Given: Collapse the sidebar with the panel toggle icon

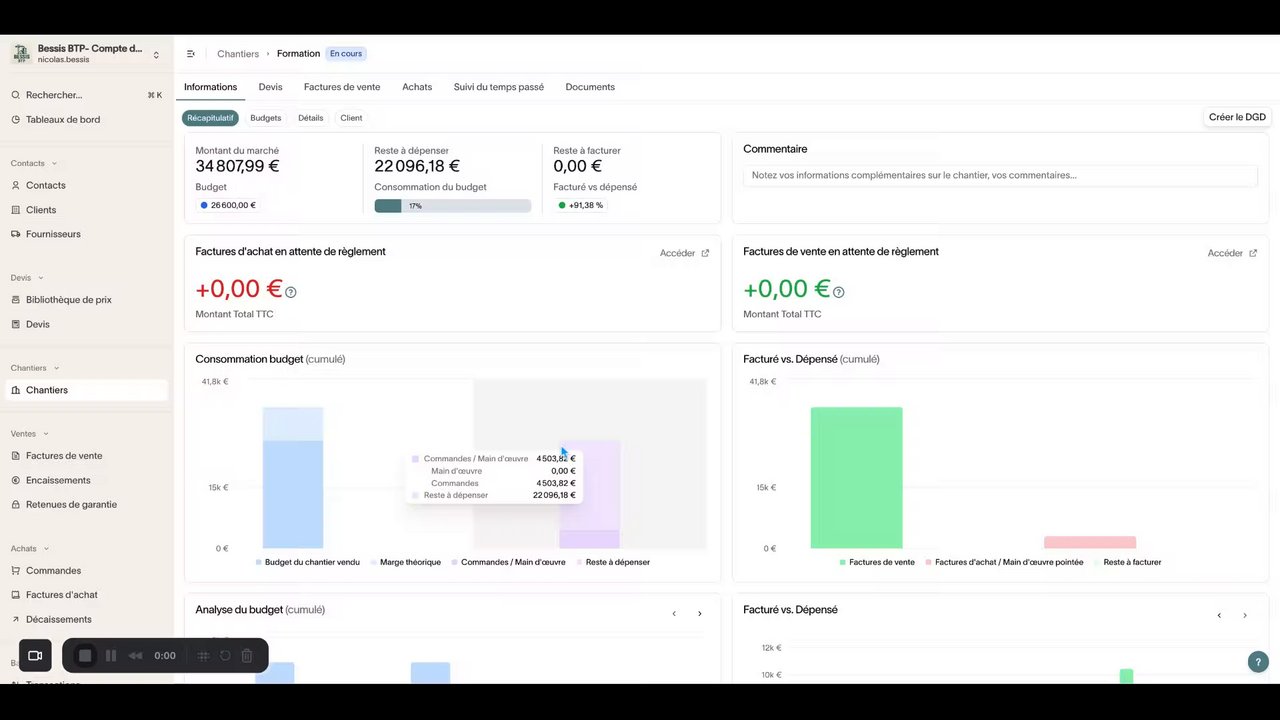Looking at the screenshot, I should [191, 54].
